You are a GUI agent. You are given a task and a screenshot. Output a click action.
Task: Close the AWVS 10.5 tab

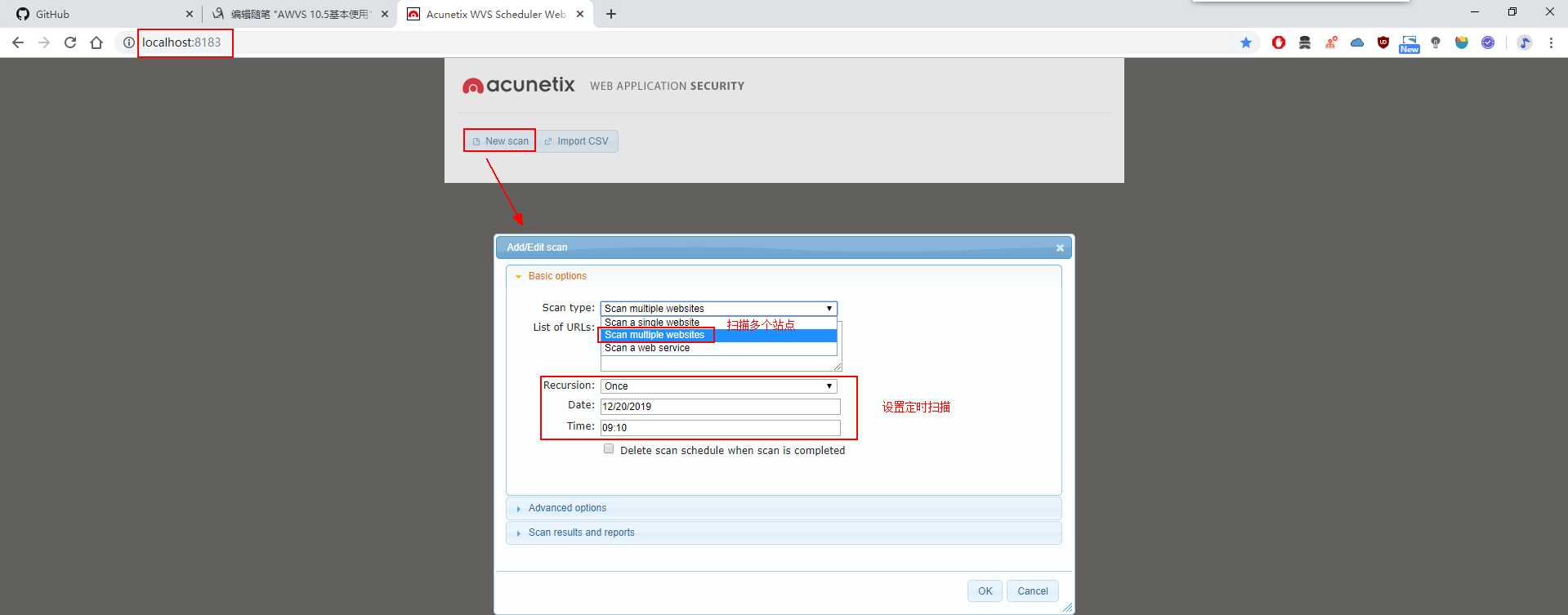(x=385, y=14)
